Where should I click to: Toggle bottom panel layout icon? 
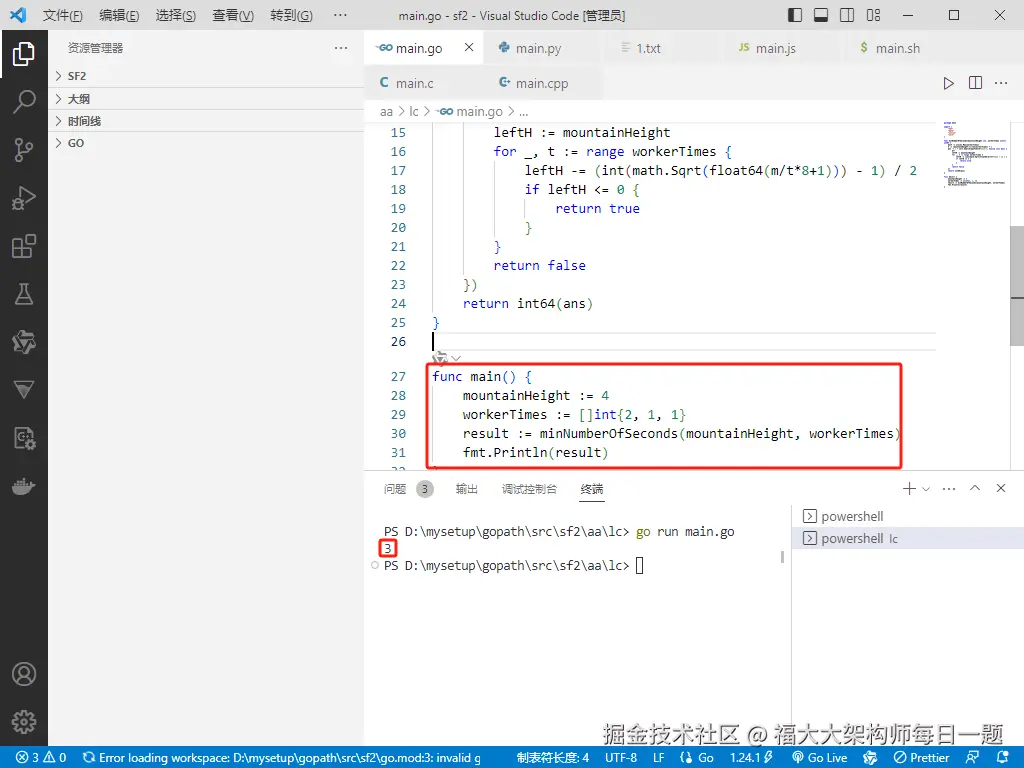pos(821,15)
